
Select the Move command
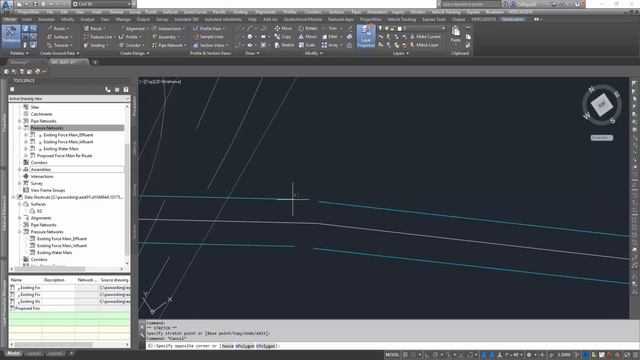click(x=283, y=28)
